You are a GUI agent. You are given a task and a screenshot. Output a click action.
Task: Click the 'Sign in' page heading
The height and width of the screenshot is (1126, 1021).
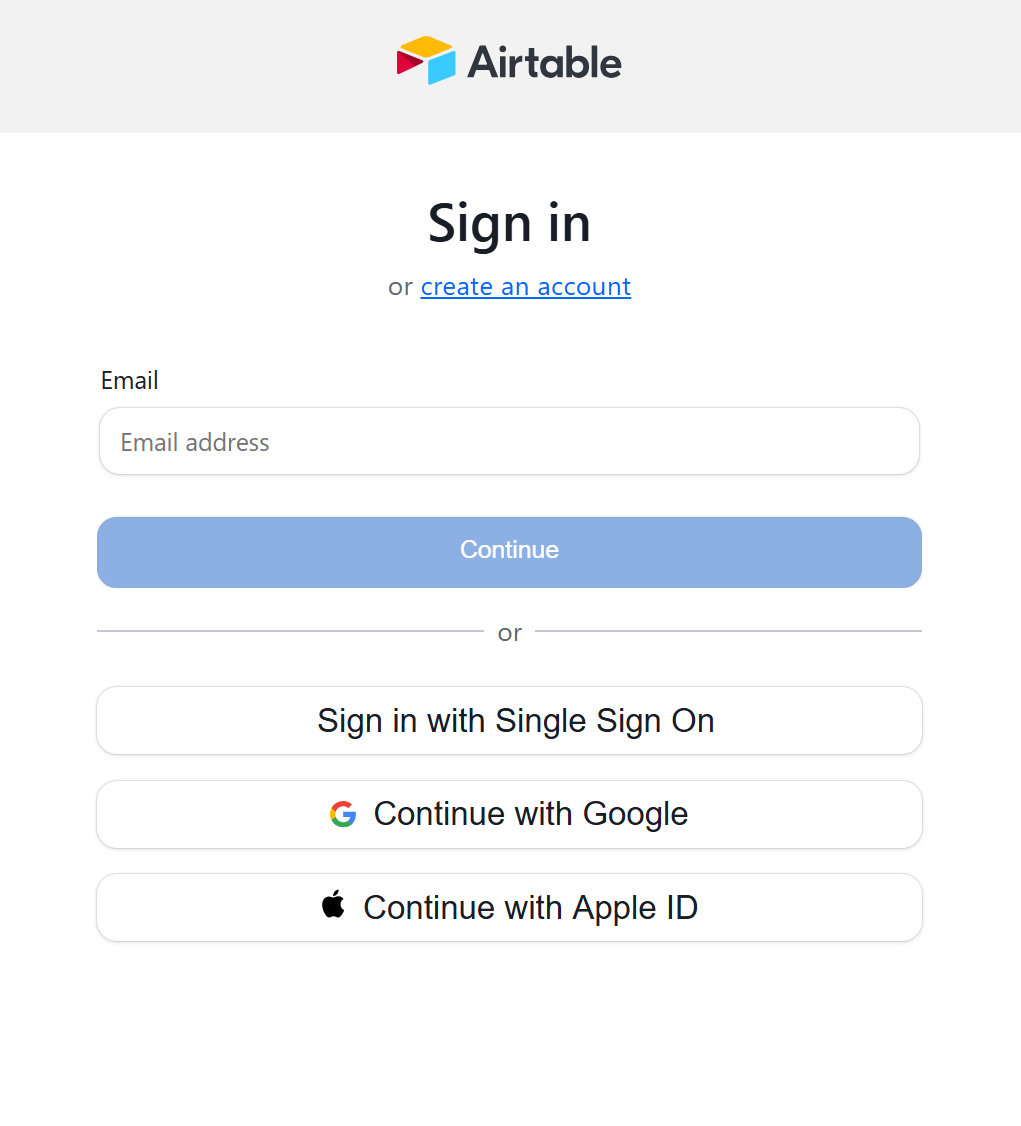click(x=509, y=222)
